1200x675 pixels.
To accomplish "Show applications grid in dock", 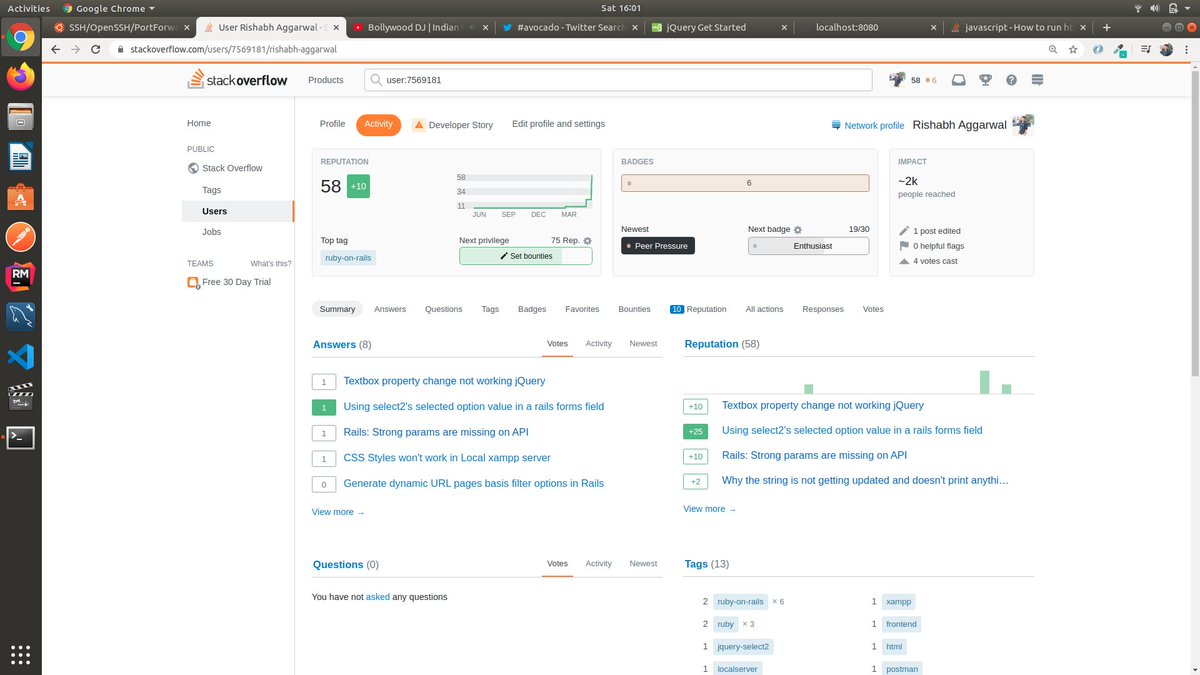I will click(x=20, y=655).
